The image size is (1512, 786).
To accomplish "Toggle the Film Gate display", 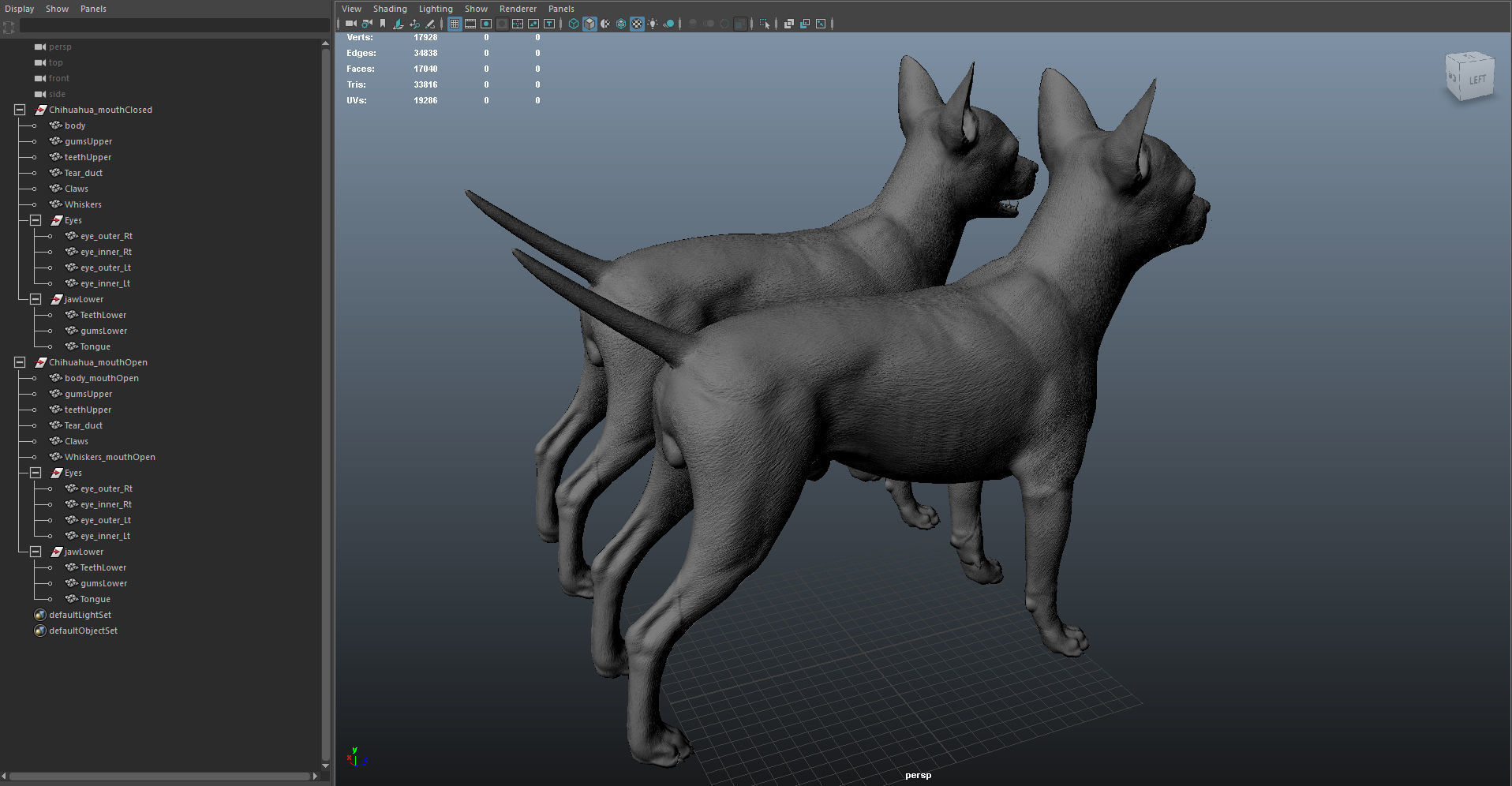I will click(x=470, y=24).
